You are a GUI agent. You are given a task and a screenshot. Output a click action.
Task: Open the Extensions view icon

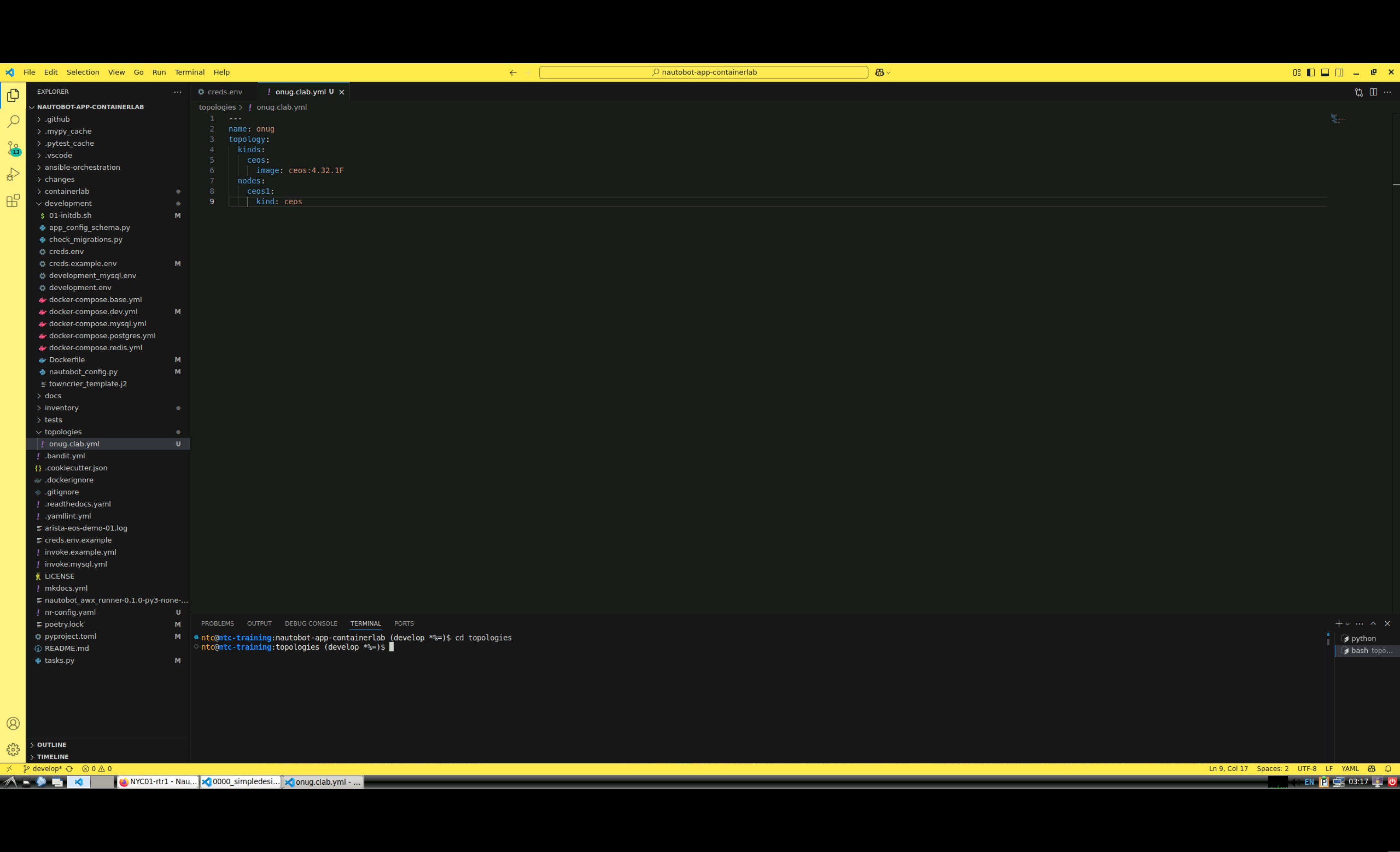coord(13,200)
